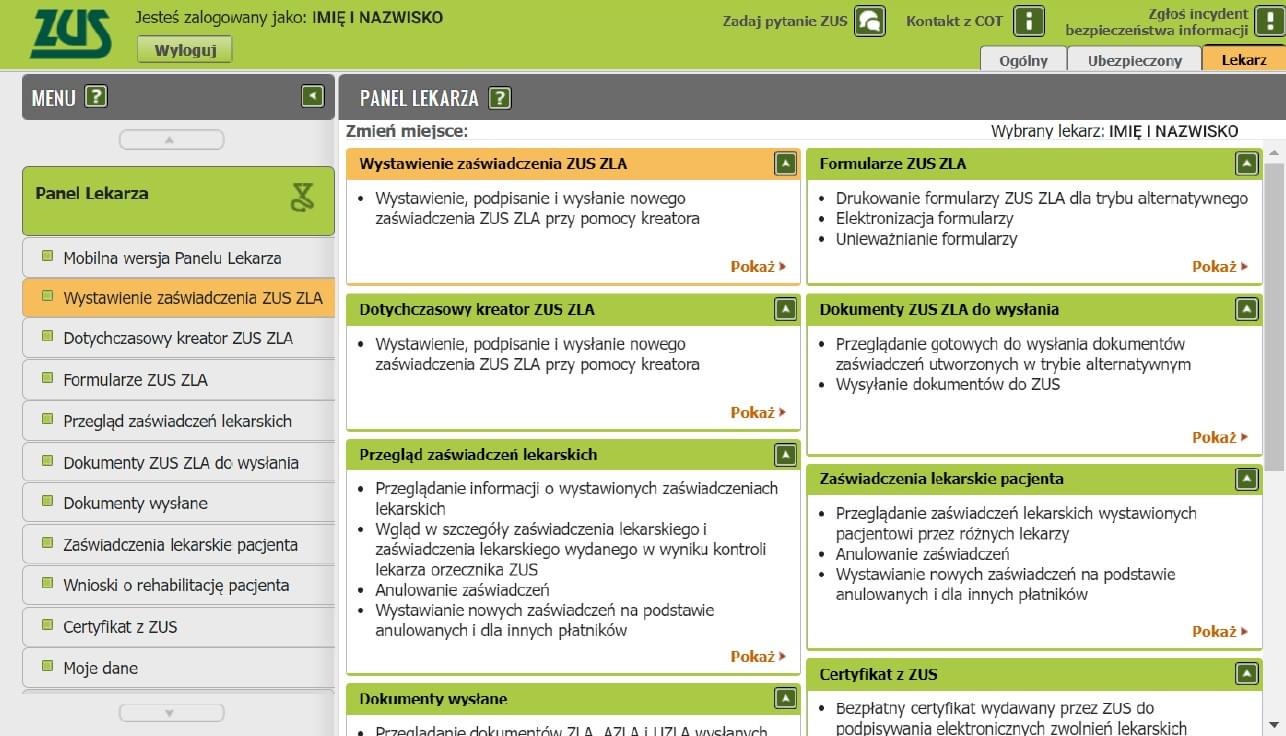Switch to the Ubezpieczony tab
The width and height of the screenshot is (1286, 736).
[1135, 59]
